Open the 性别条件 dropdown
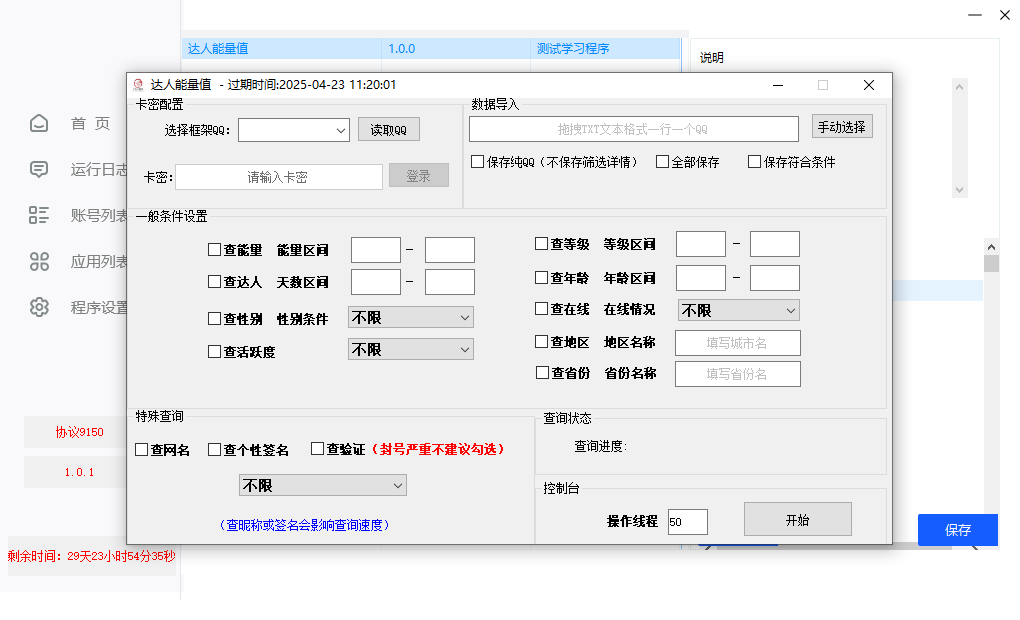The image size is (1020, 620). click(x=410, y=318)
